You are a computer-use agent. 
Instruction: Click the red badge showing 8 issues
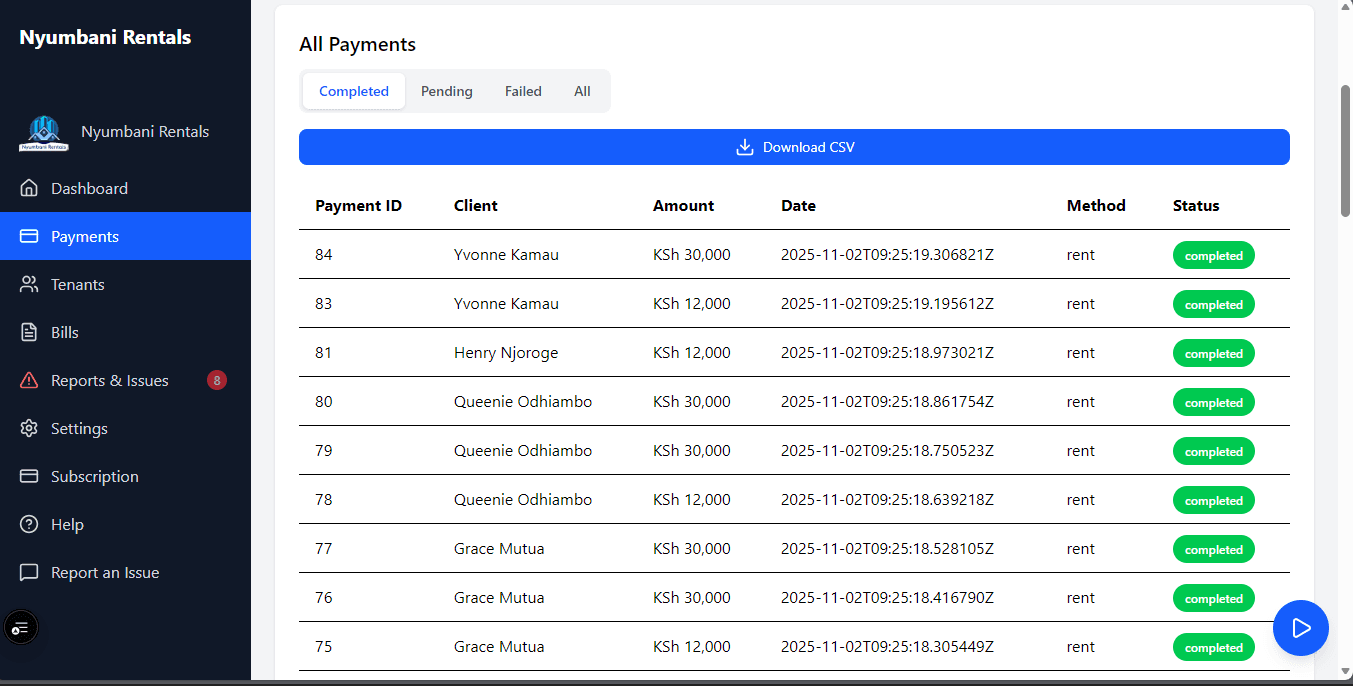point(217,380)
